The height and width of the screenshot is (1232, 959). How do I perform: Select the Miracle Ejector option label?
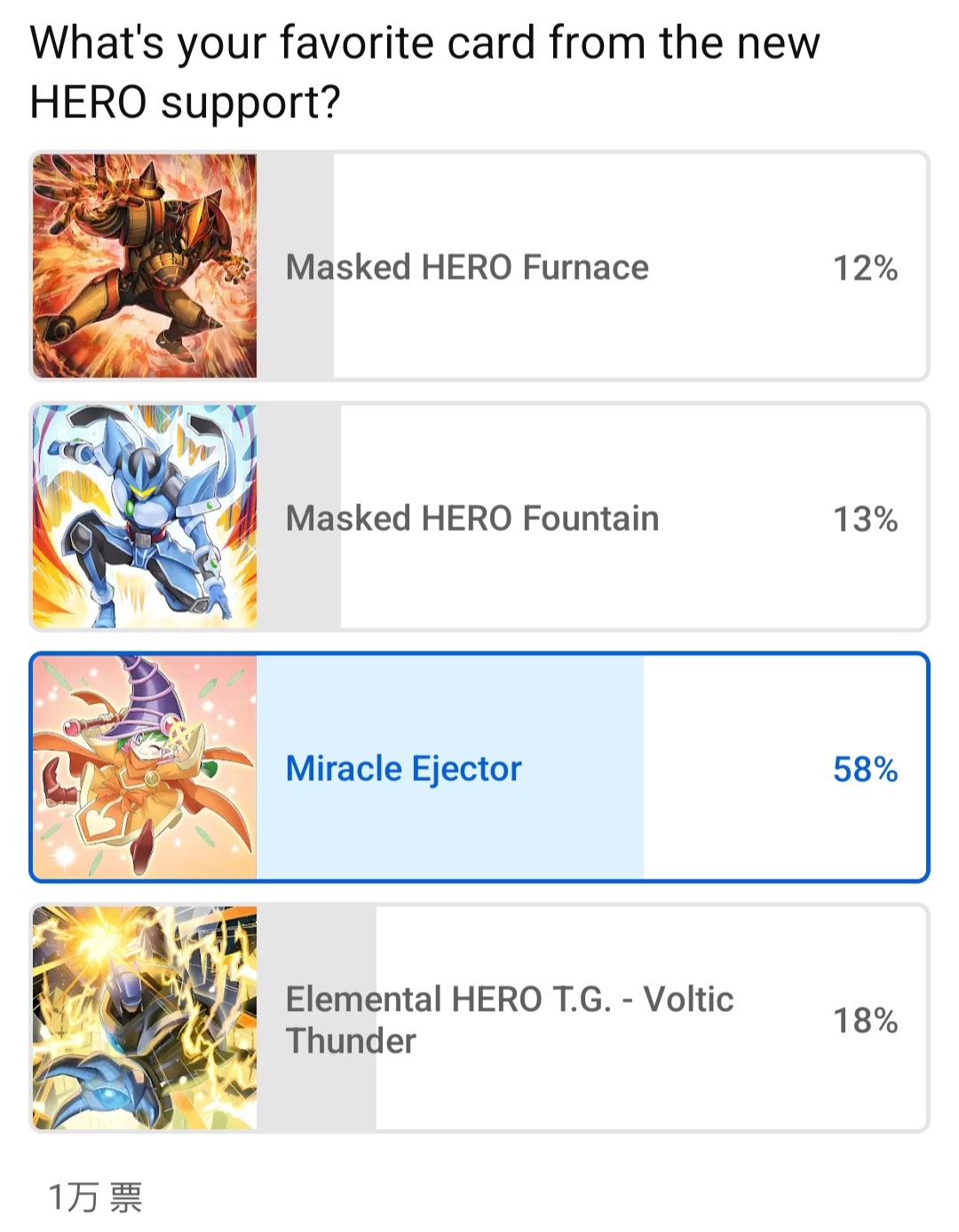click(x=404, y=769)
